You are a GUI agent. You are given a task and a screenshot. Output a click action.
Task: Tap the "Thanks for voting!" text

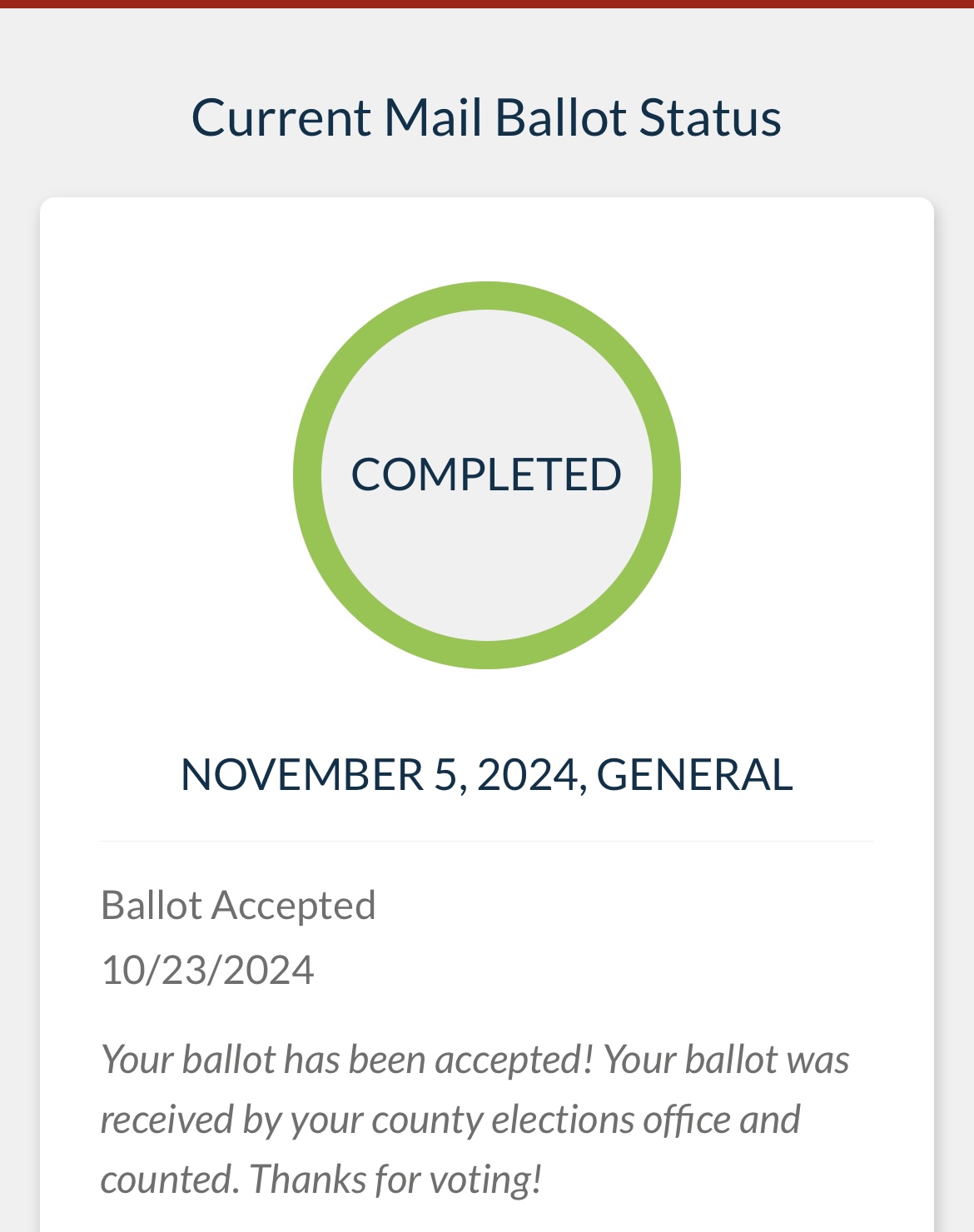[395, 1180]
